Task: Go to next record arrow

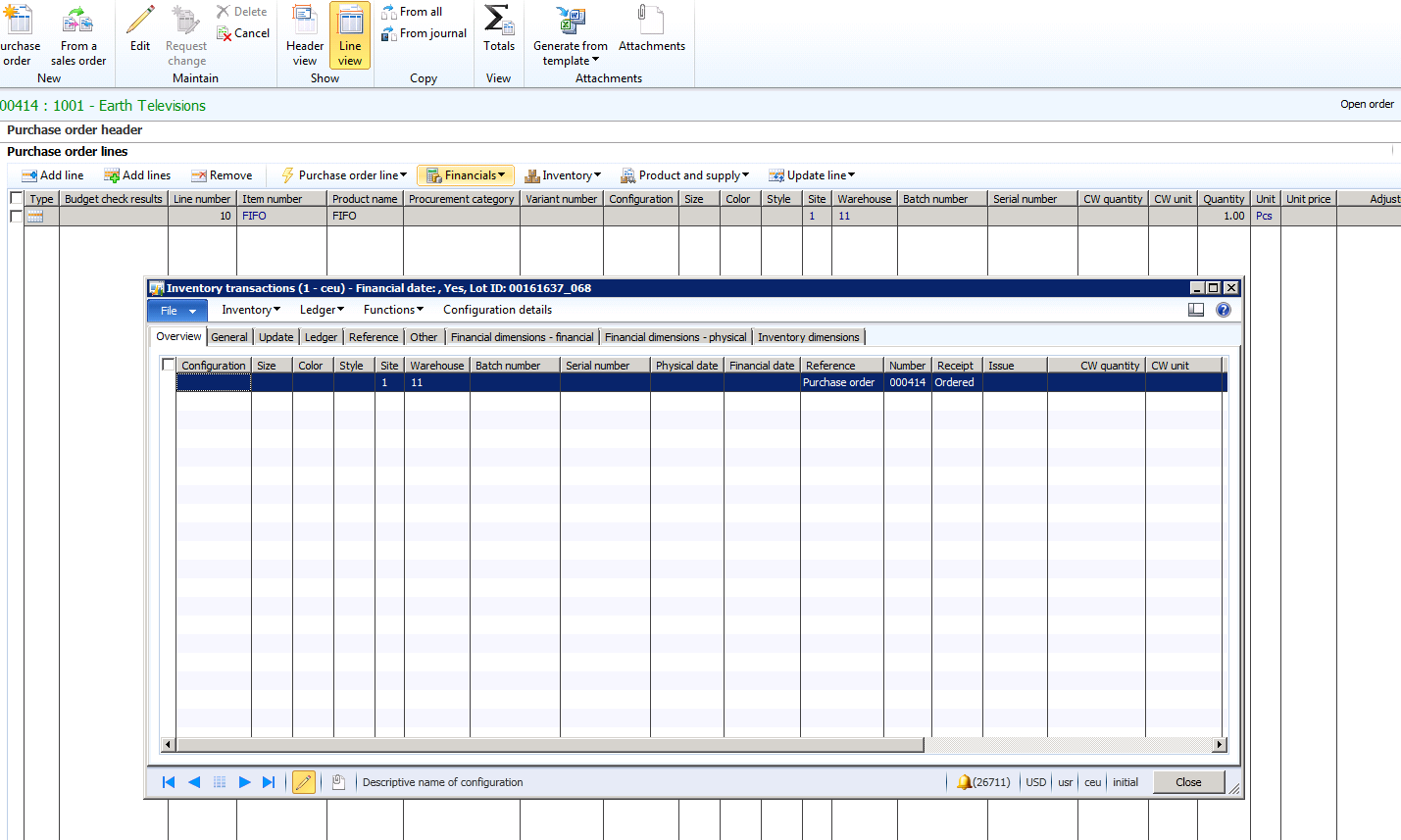Action: [244, 782]
